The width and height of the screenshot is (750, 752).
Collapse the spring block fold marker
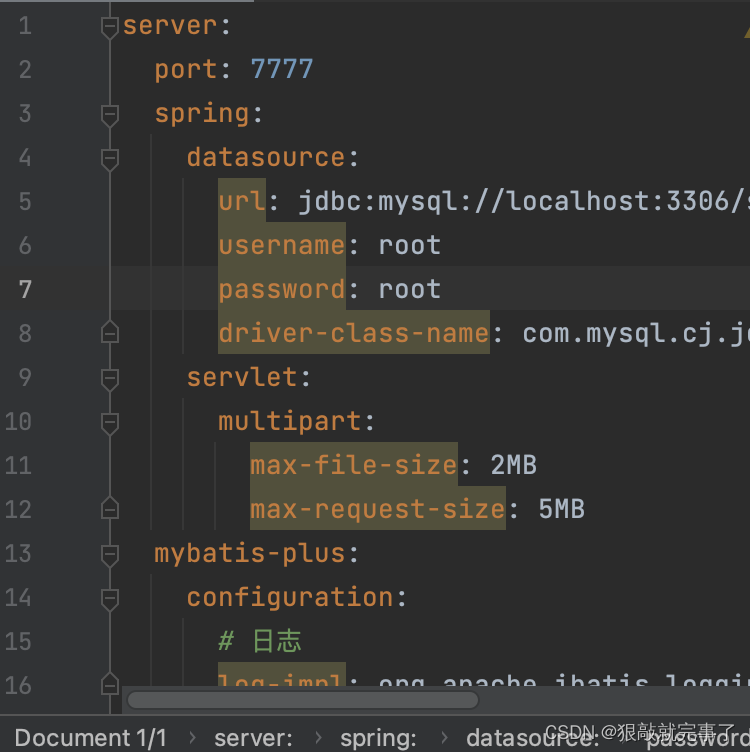pos(110,116)
